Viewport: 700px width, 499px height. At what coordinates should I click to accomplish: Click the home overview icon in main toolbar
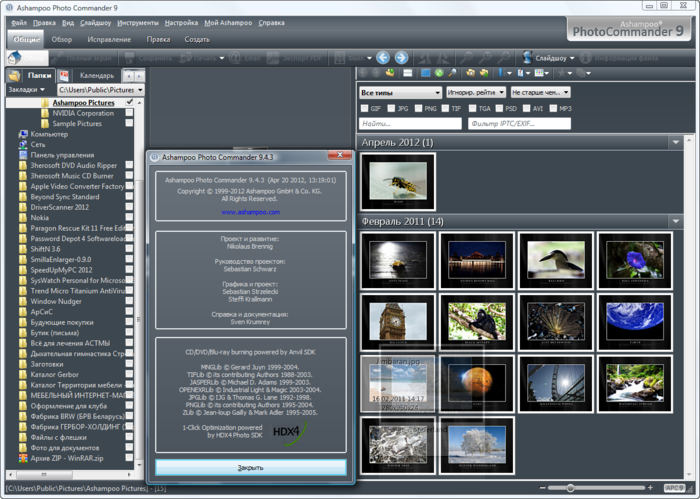[x=14, y=58]
